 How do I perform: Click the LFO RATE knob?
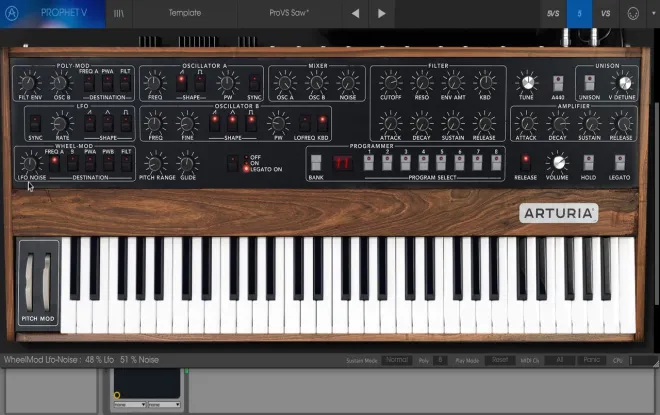[61, 124]
